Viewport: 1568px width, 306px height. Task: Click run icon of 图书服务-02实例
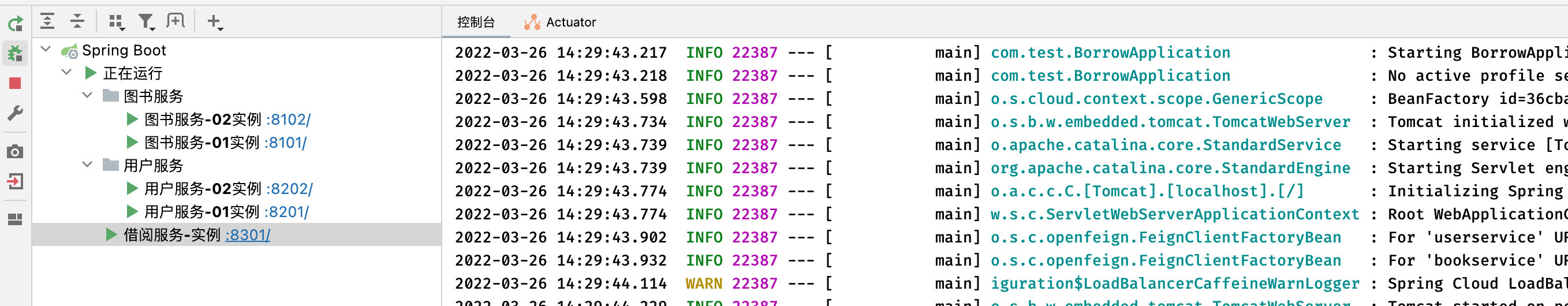(132, 120)
